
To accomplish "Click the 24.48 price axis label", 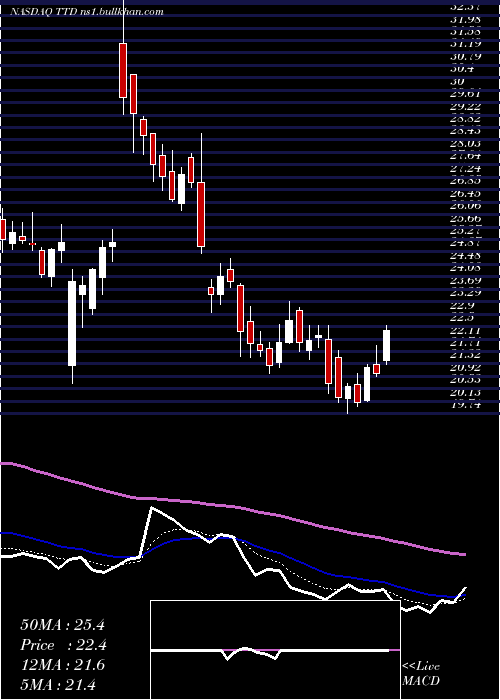I will pos(465,256).
